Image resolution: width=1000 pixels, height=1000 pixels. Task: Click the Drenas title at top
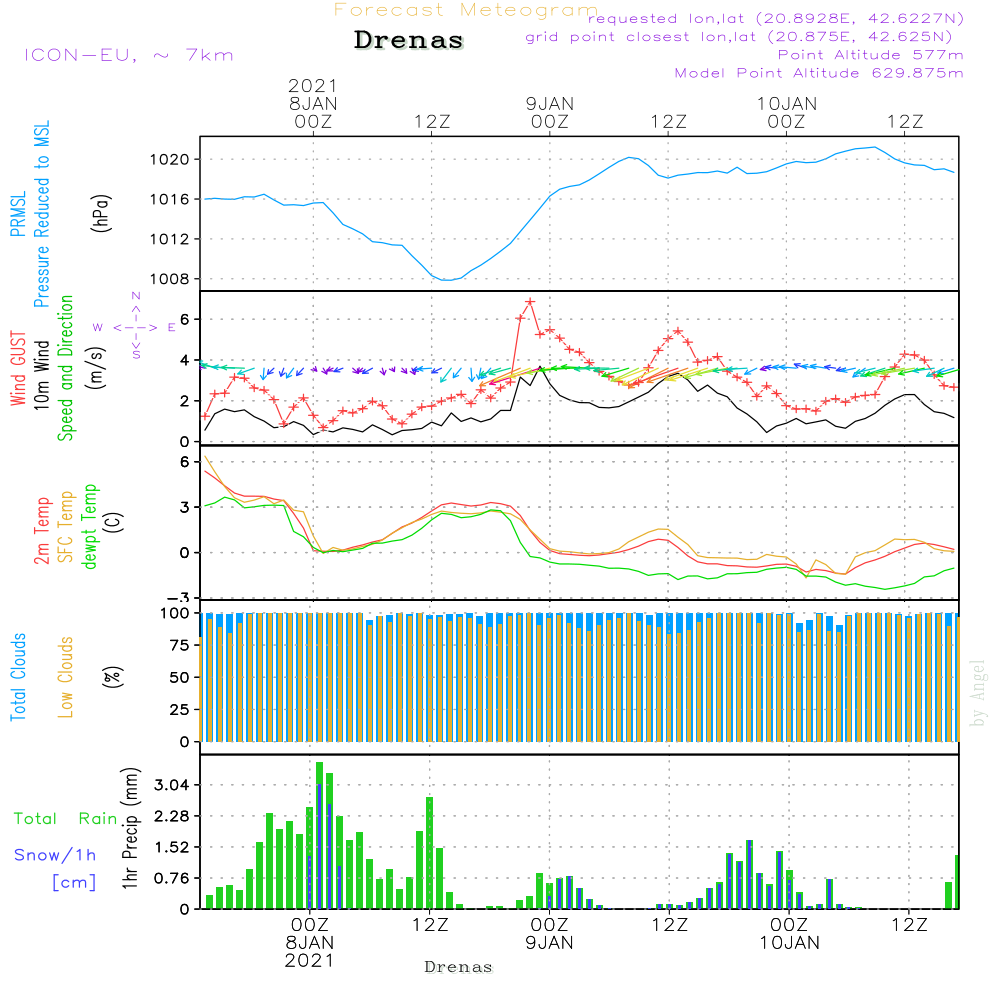(x=408, y=40)
